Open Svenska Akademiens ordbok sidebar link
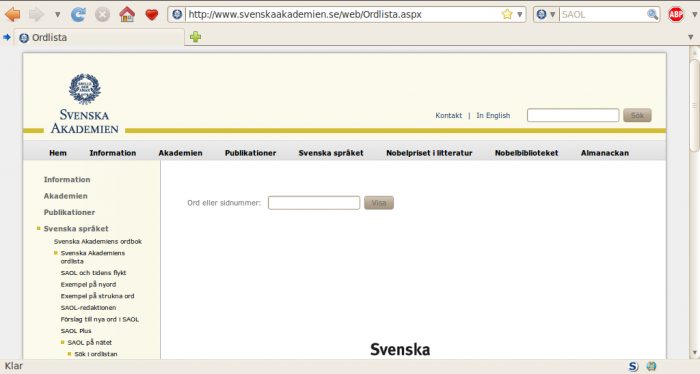Screen dimensions: 700x374 click(98, 241)
